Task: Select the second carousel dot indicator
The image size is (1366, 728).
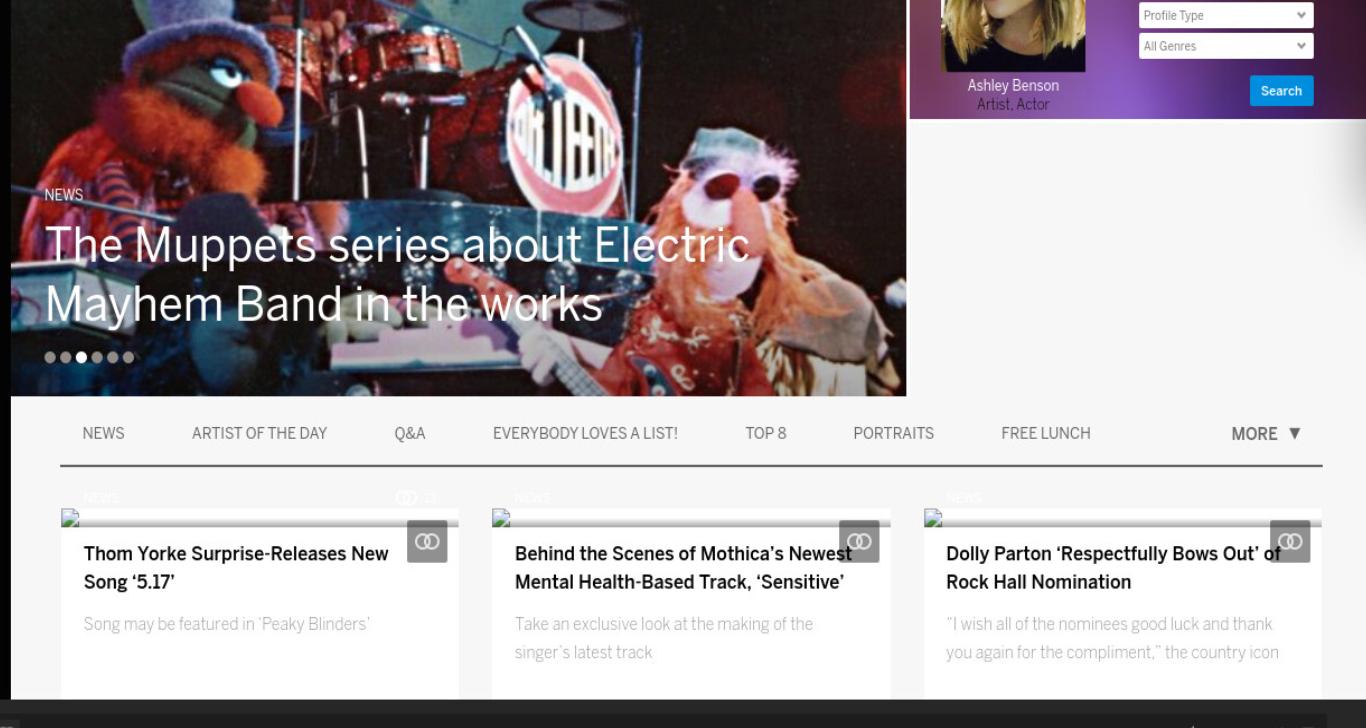Action: coord(66,357)
